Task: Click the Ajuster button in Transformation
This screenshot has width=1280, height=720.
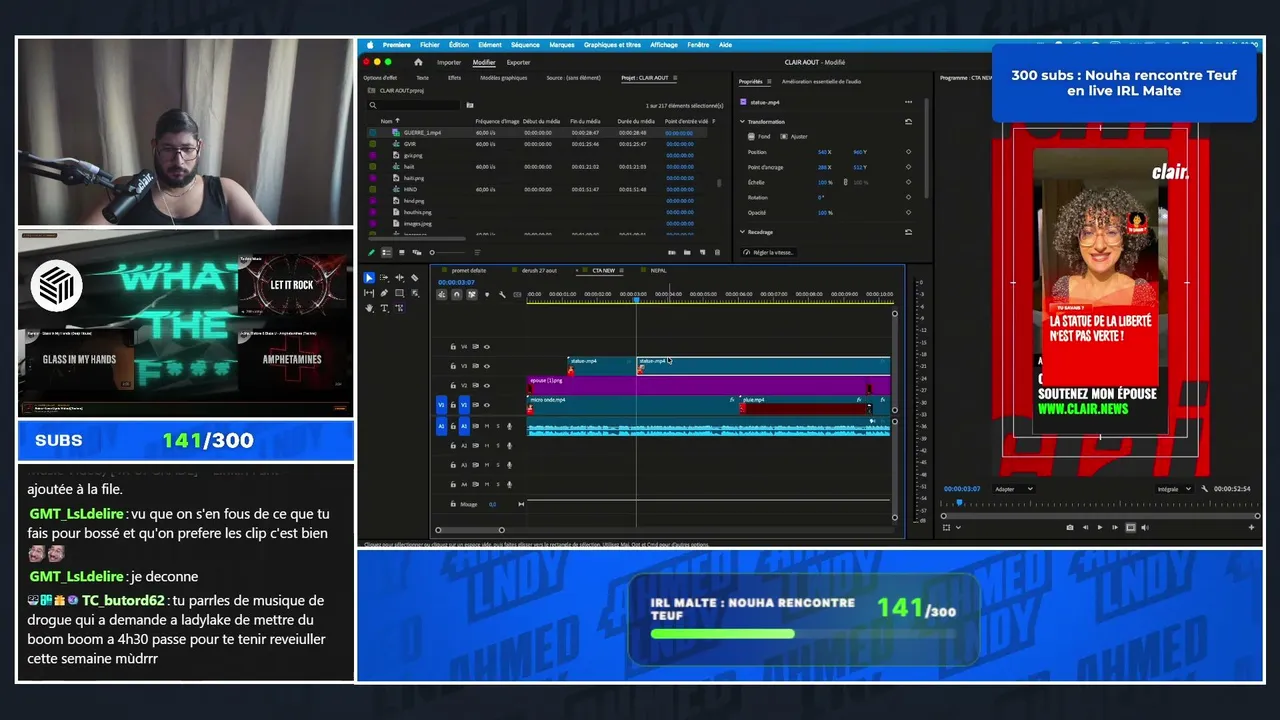Action: 794,137
